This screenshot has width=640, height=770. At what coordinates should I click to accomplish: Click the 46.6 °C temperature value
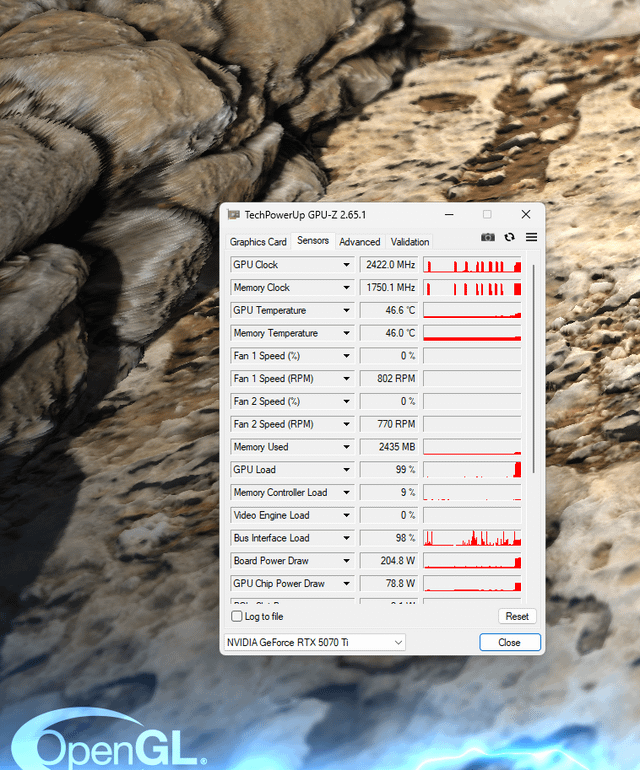(389, 310)
